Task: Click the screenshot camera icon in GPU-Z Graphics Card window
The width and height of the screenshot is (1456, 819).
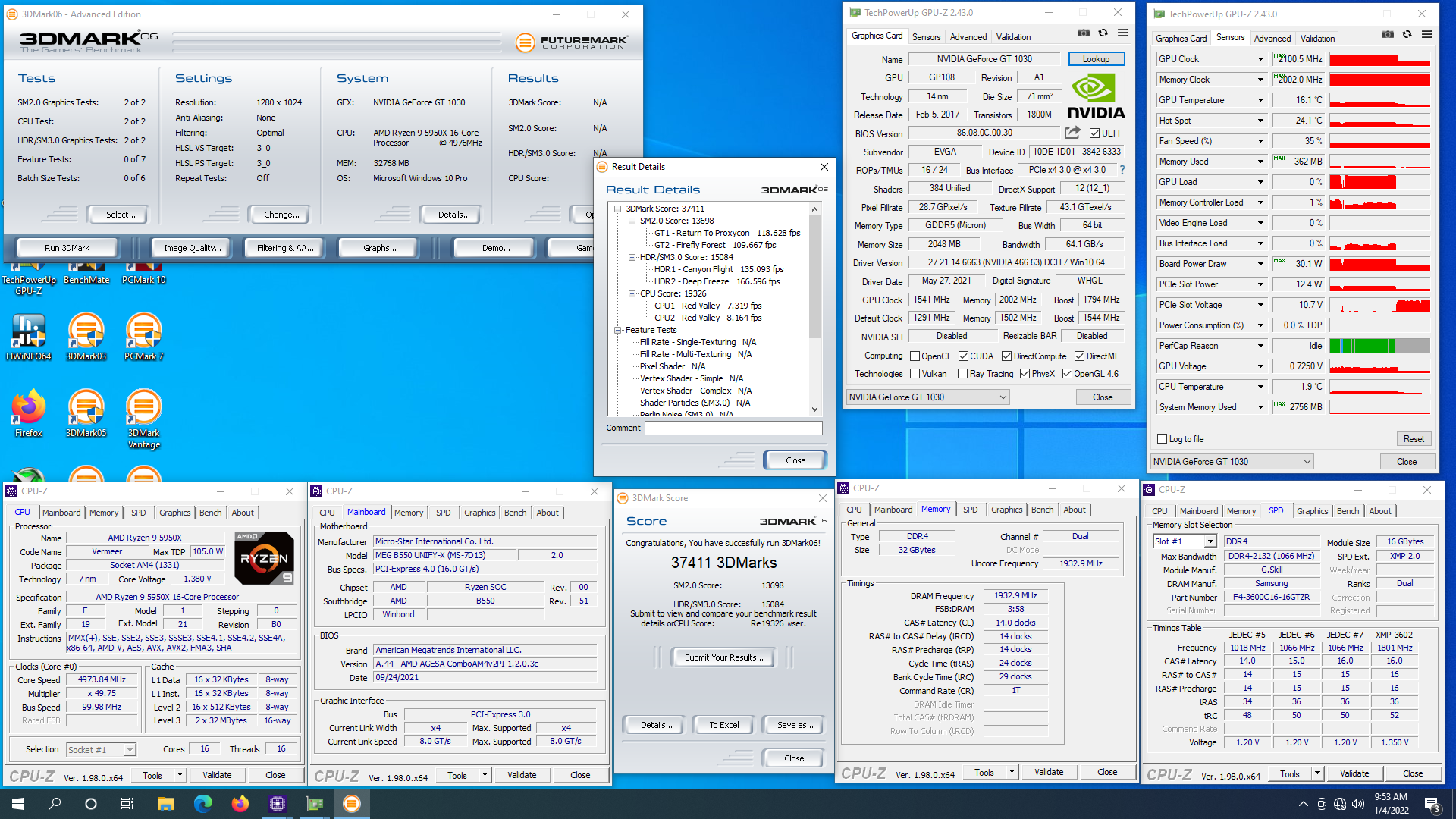Action: (x=1084, y=33)
